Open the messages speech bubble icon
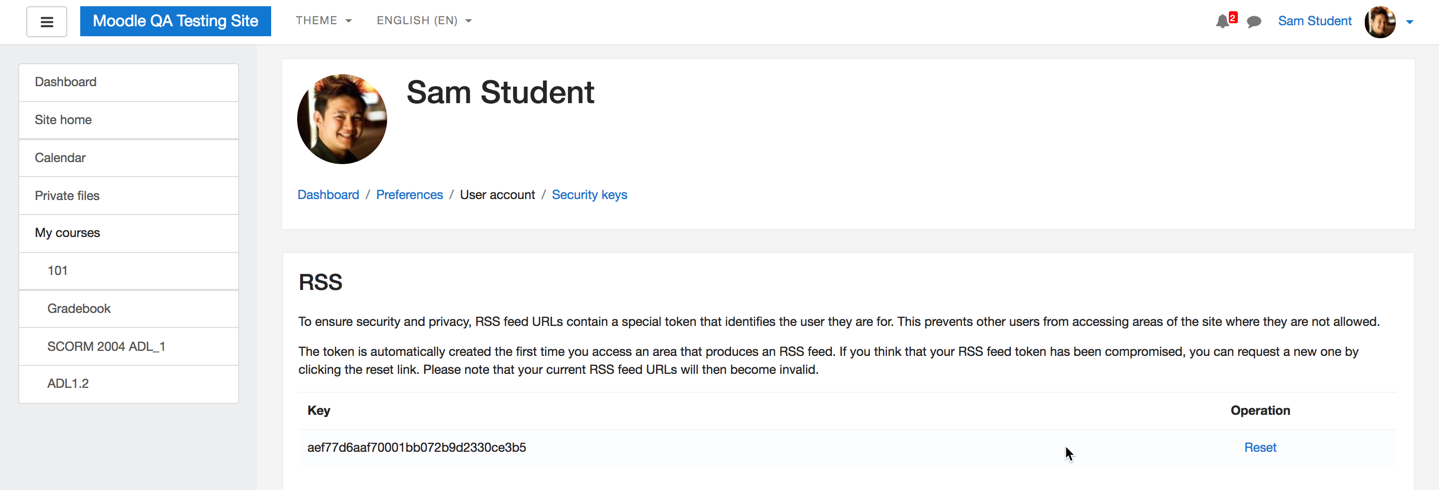This screenshot has height=490, width=1439. 1254,21
